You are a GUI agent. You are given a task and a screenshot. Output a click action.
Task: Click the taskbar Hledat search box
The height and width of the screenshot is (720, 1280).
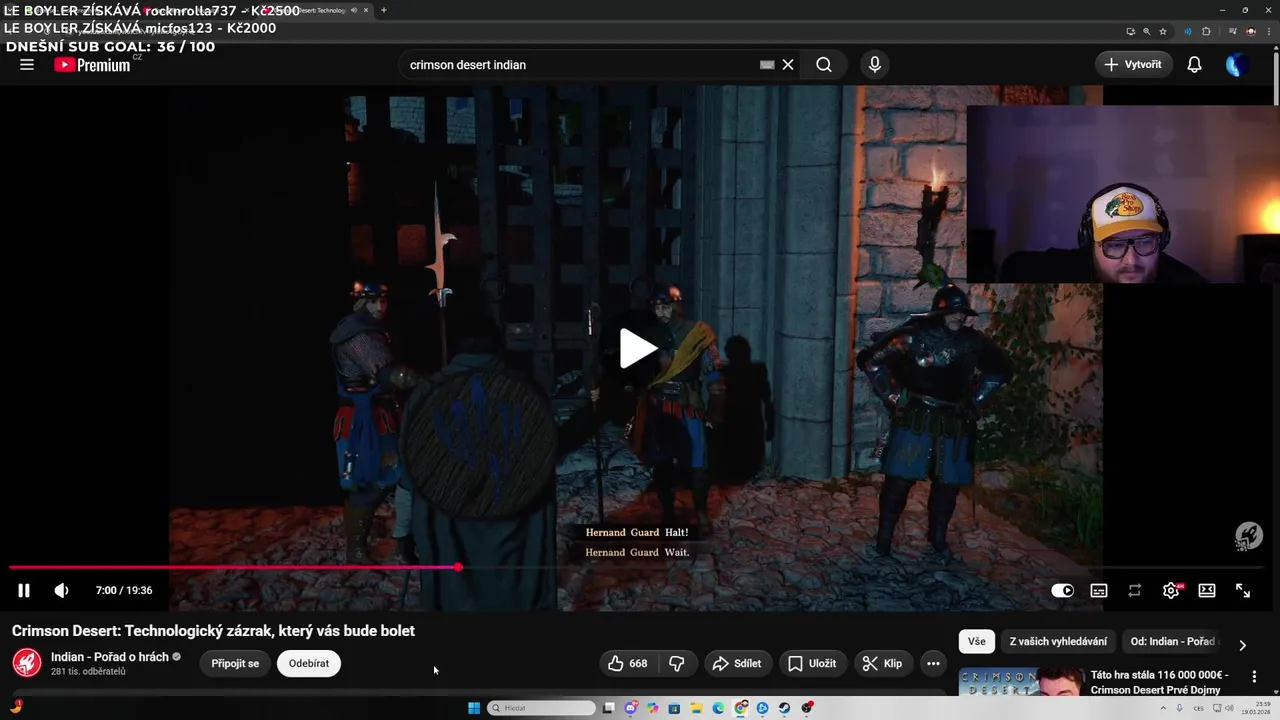coord(541,708)
